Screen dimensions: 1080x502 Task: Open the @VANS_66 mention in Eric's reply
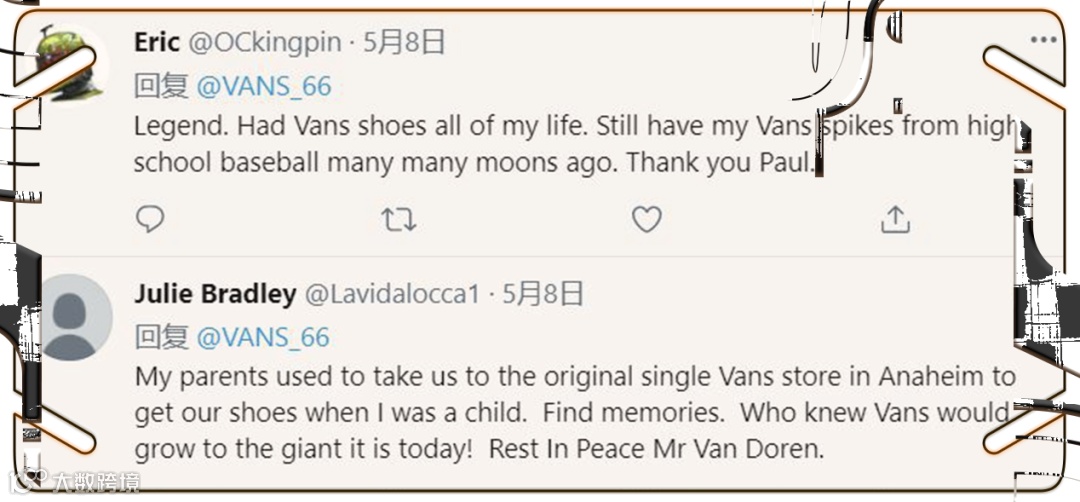click(264, 86)
